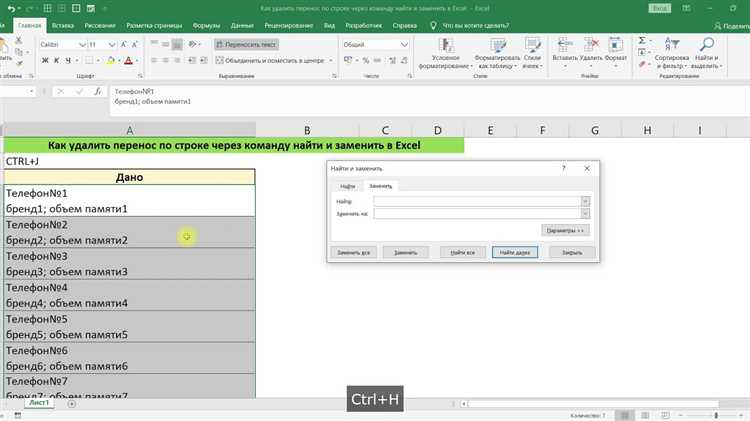Click the decrease decimal icon
This screenshot has width=750, height=421.
pyautogui.click(x=404, y=60)
